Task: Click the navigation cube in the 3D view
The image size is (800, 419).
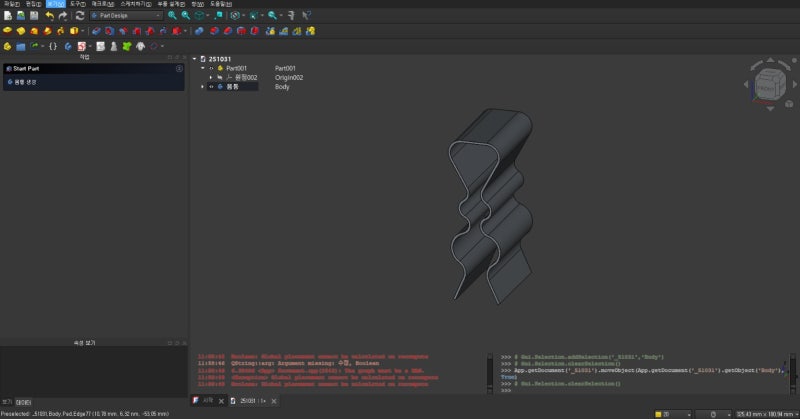Action: [769, 86]
